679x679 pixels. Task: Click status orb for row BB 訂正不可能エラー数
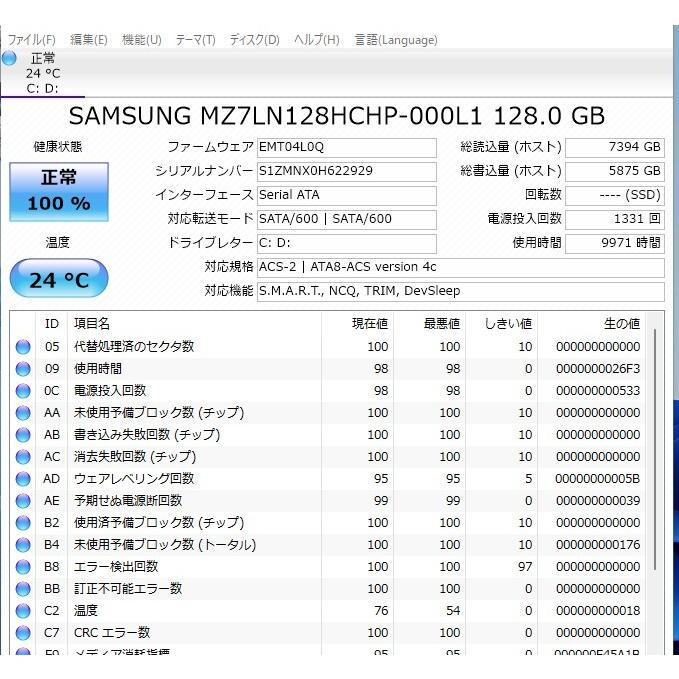click(x=23, y=589)
